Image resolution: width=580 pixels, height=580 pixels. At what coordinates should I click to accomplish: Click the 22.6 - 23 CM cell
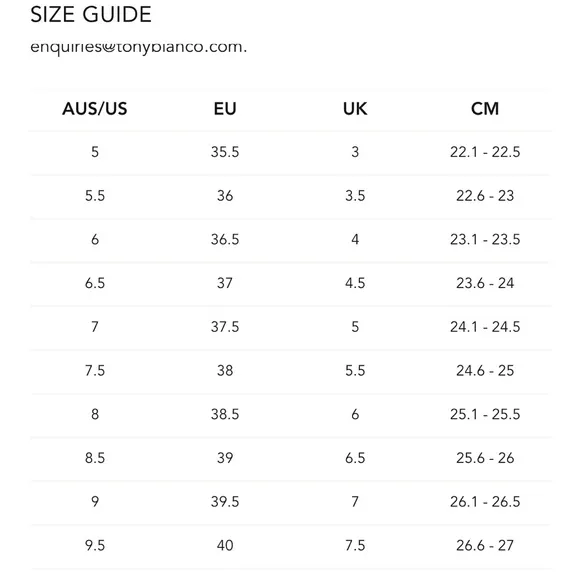click(485, 196)
